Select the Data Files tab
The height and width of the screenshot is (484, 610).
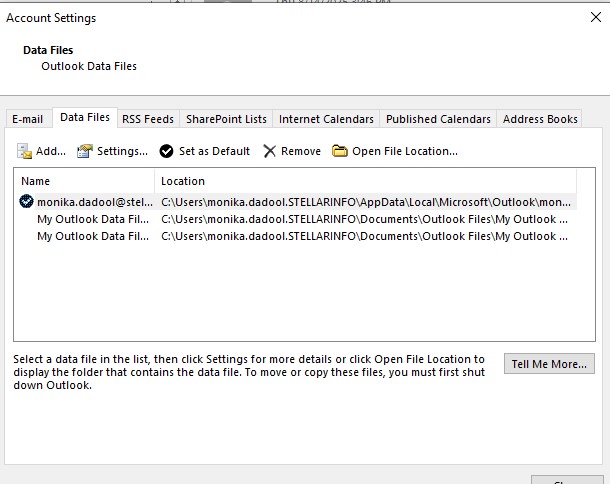pos(85,118)
